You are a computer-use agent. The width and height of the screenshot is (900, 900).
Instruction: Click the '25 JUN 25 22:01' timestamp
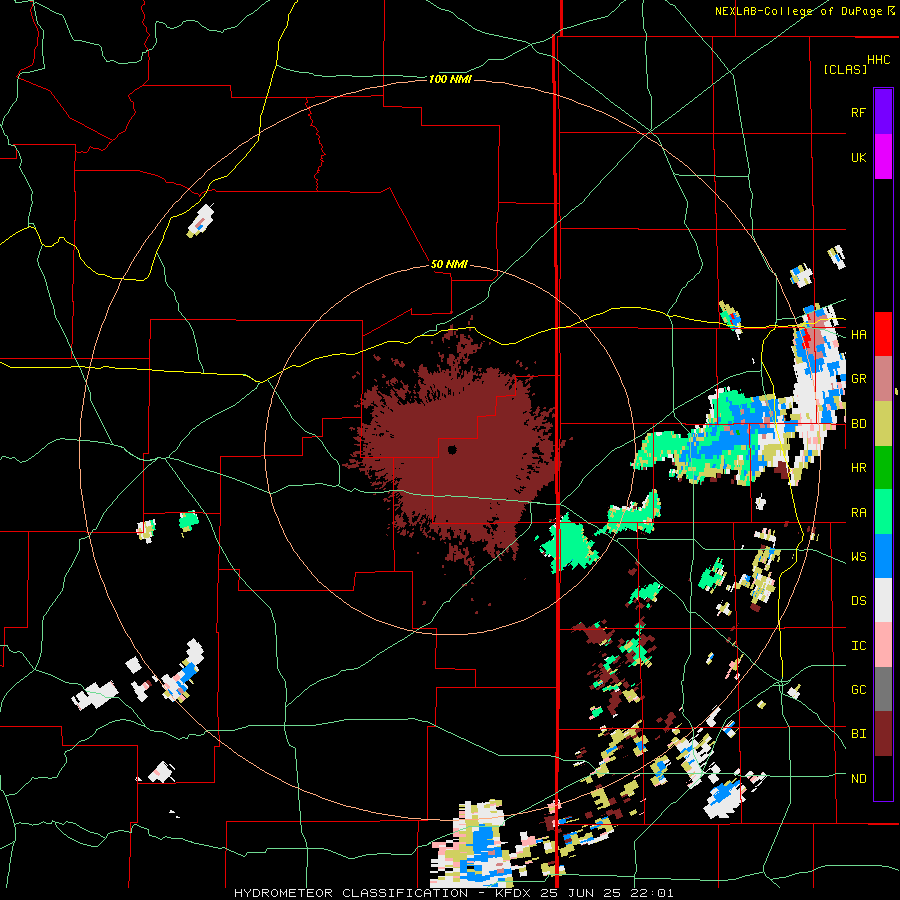607,893
